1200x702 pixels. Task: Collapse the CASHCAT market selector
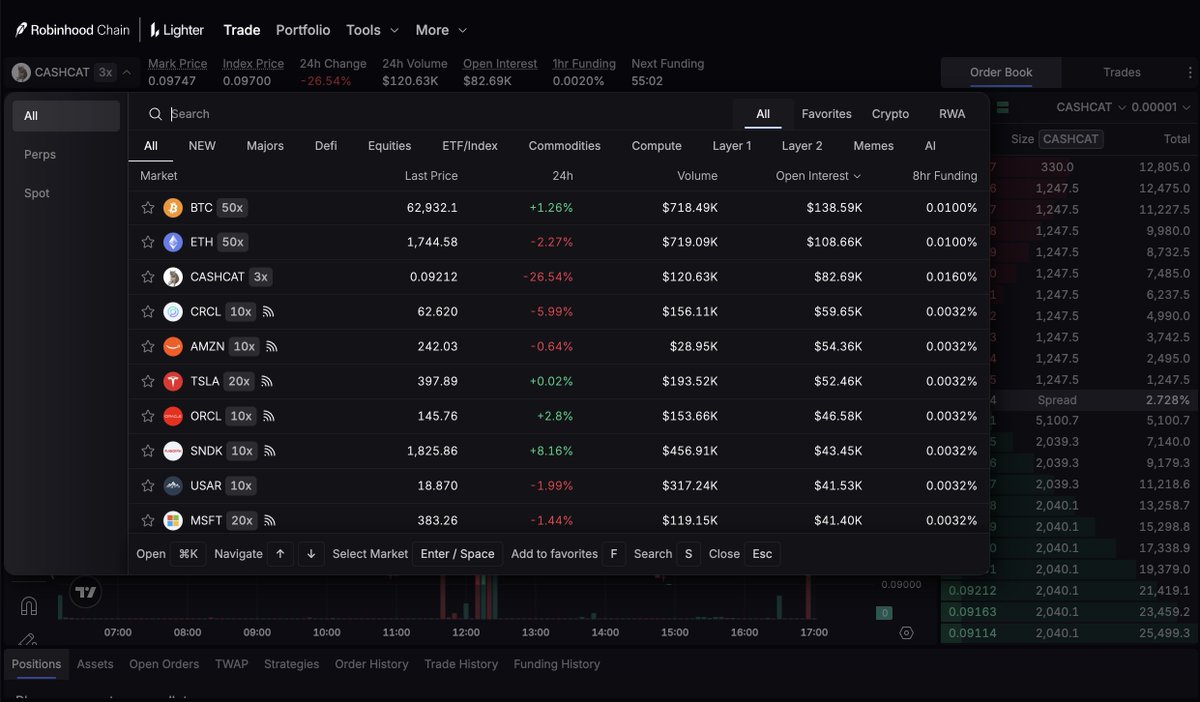click(126, 72)
